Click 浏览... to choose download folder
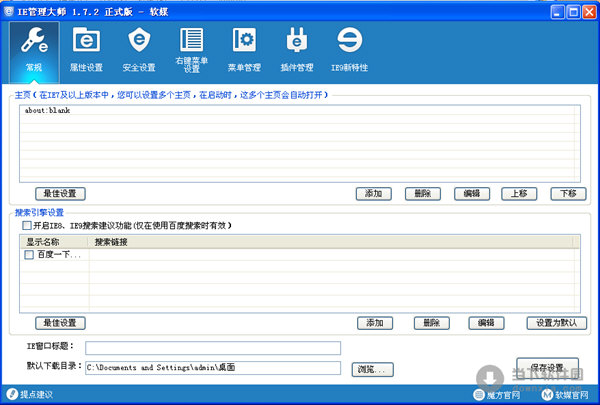The height and width of the screenshot is (405, 600). pyautogui.click(x=372, y=369)
